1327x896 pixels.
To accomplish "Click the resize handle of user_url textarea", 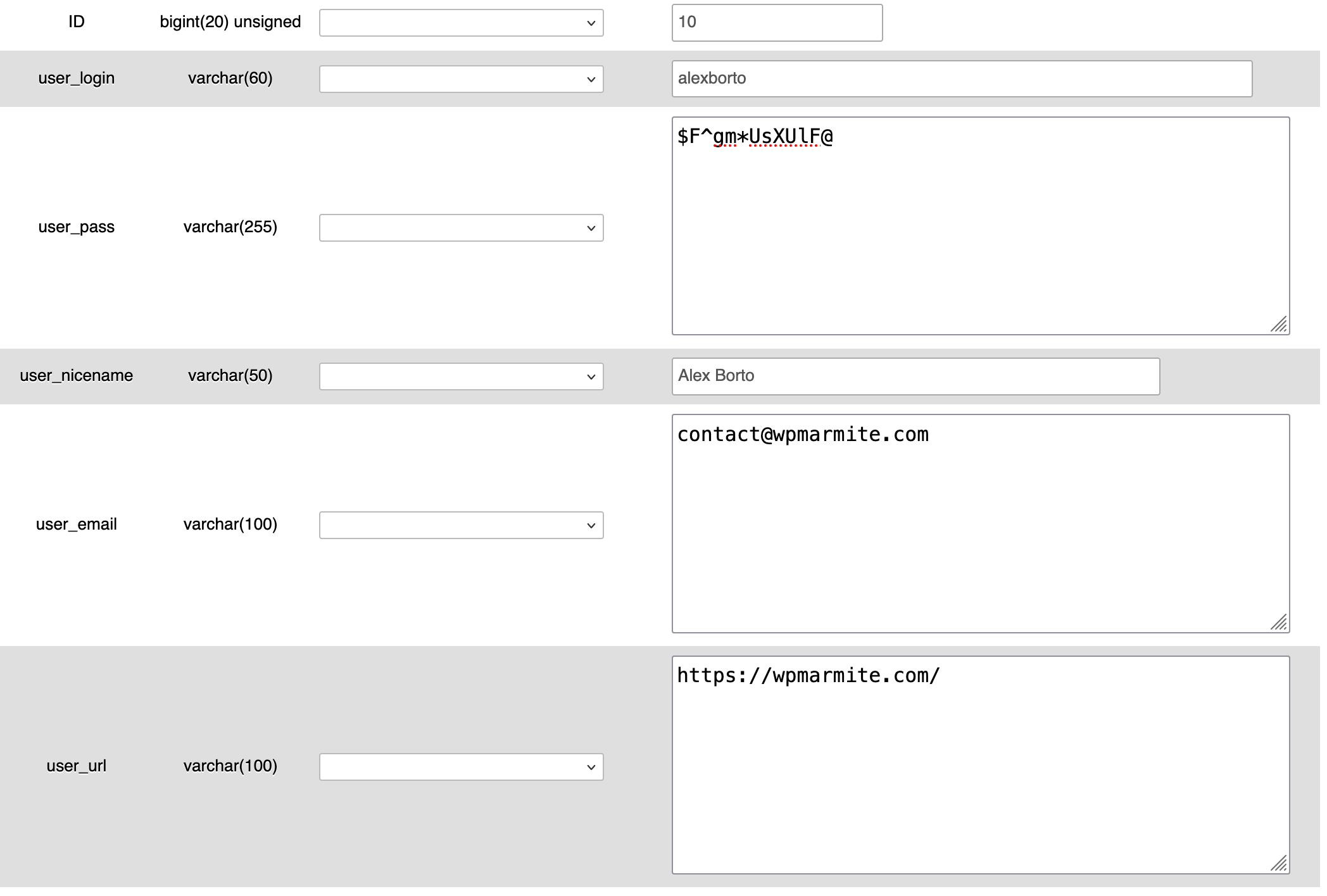I will click(1280, 864).
